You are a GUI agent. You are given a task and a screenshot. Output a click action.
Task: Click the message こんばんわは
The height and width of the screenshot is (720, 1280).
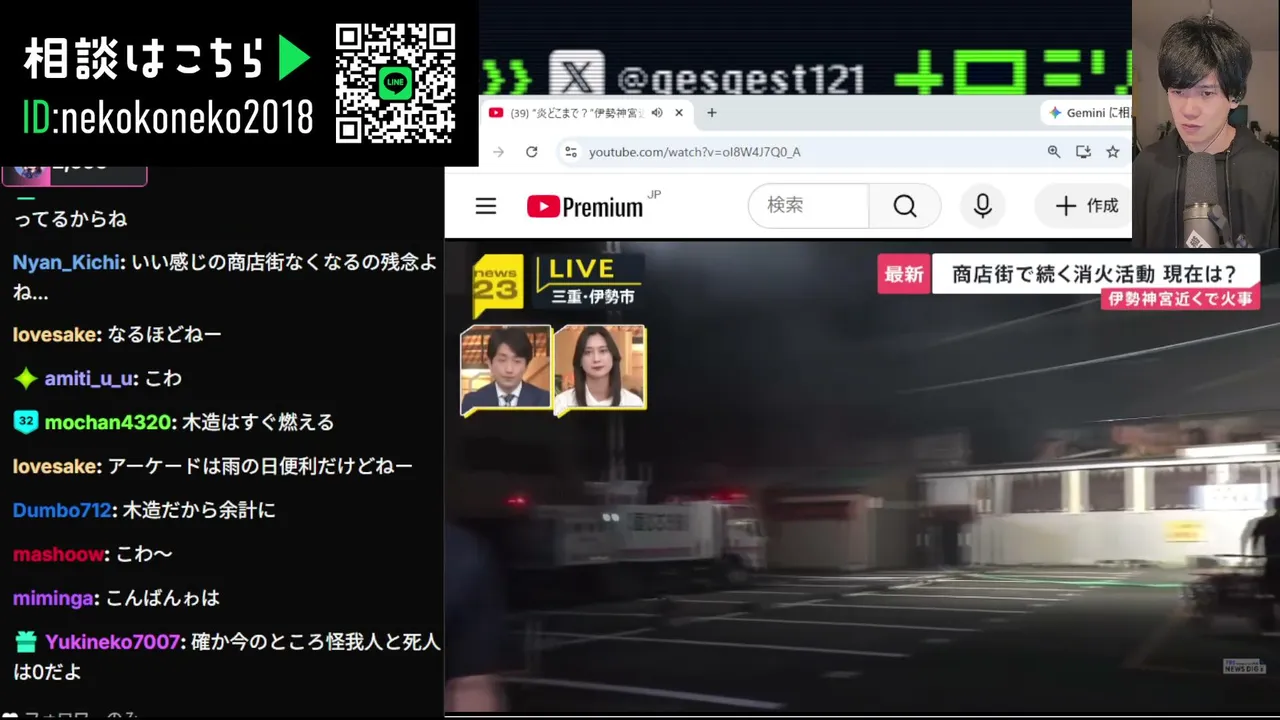point(162,598)
